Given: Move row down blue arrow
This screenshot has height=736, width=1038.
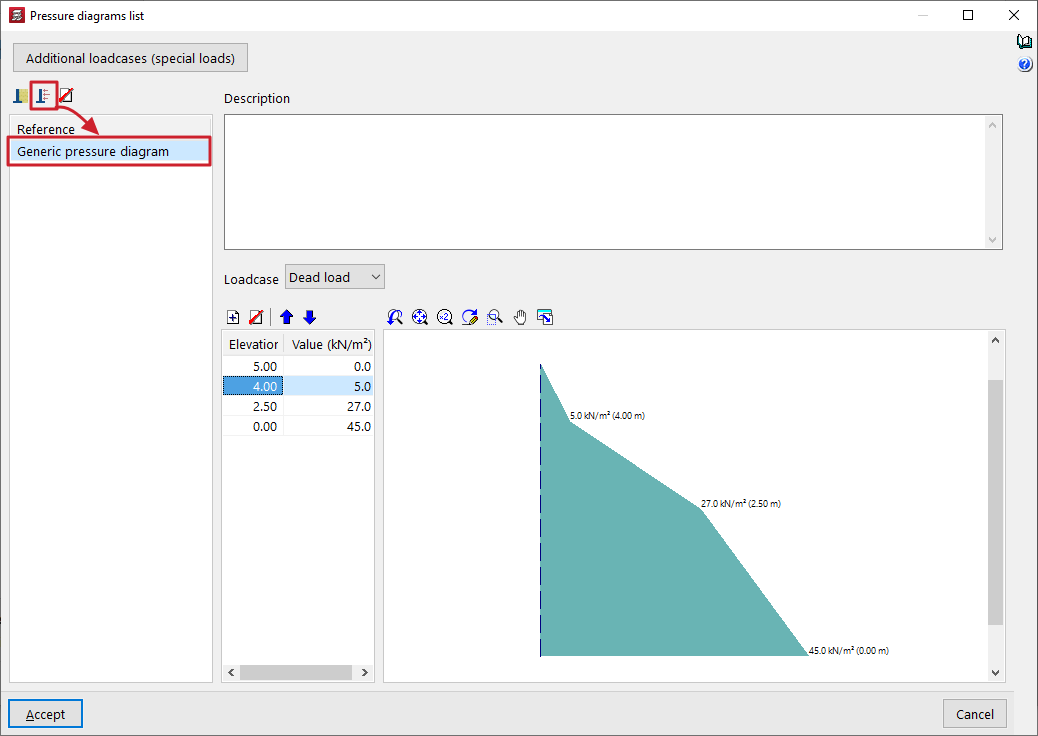Looking at the screenshot, I should tap(310, 318).
